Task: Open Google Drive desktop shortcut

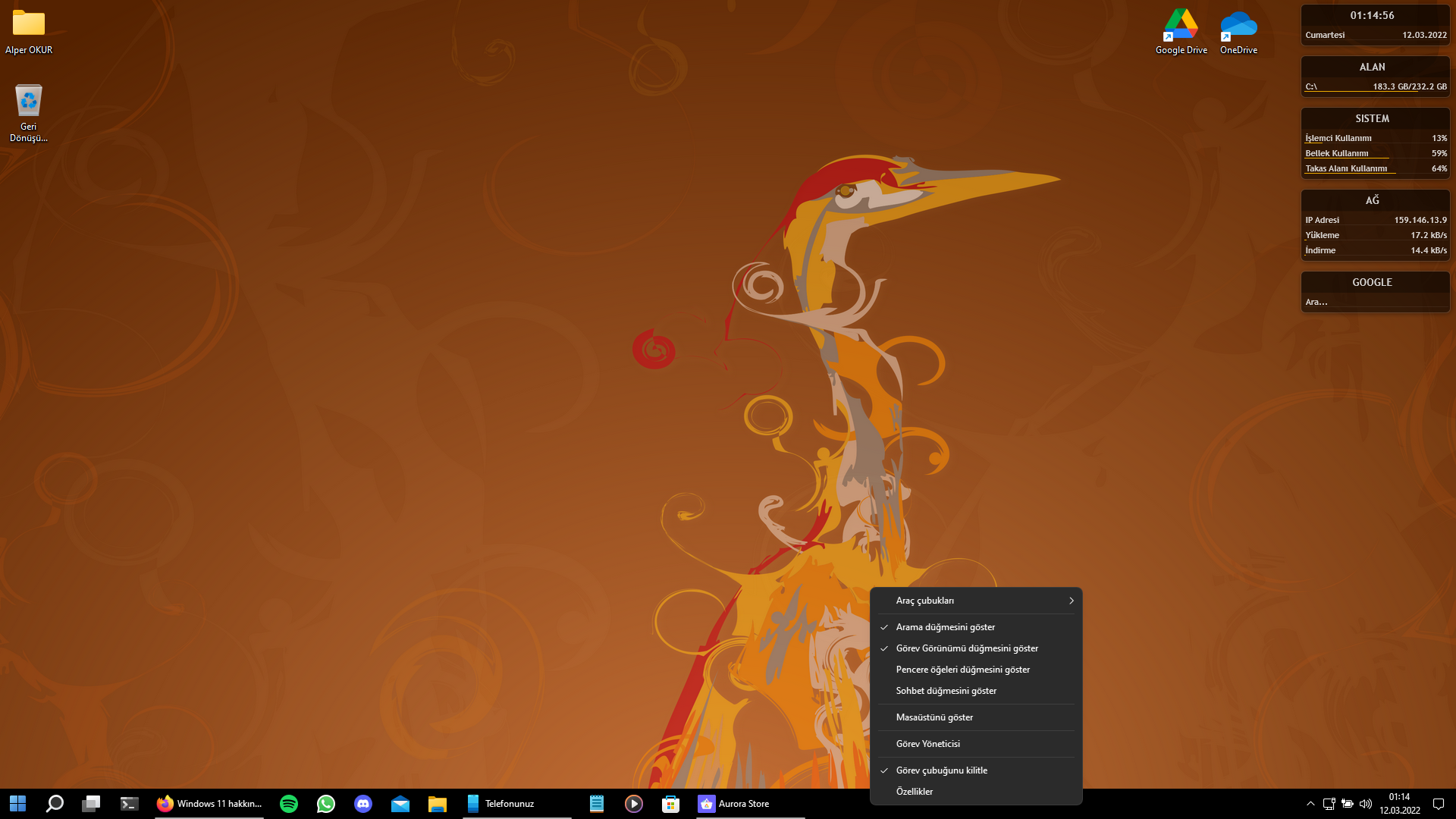Action: pos(1181,32)
